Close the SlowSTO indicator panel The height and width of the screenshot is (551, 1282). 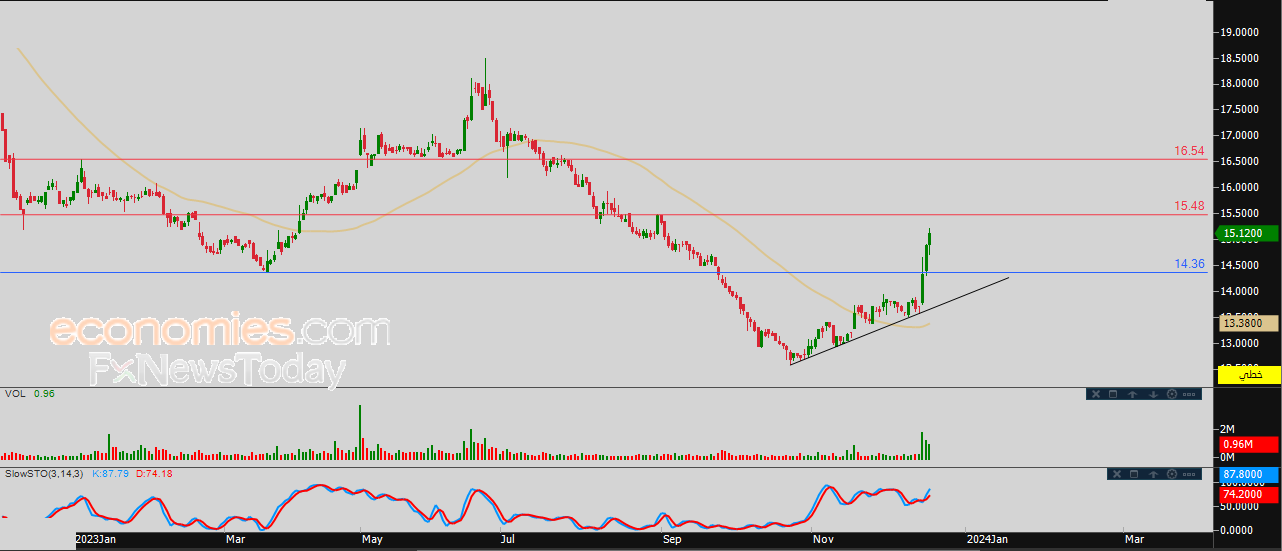[1117, 474]
